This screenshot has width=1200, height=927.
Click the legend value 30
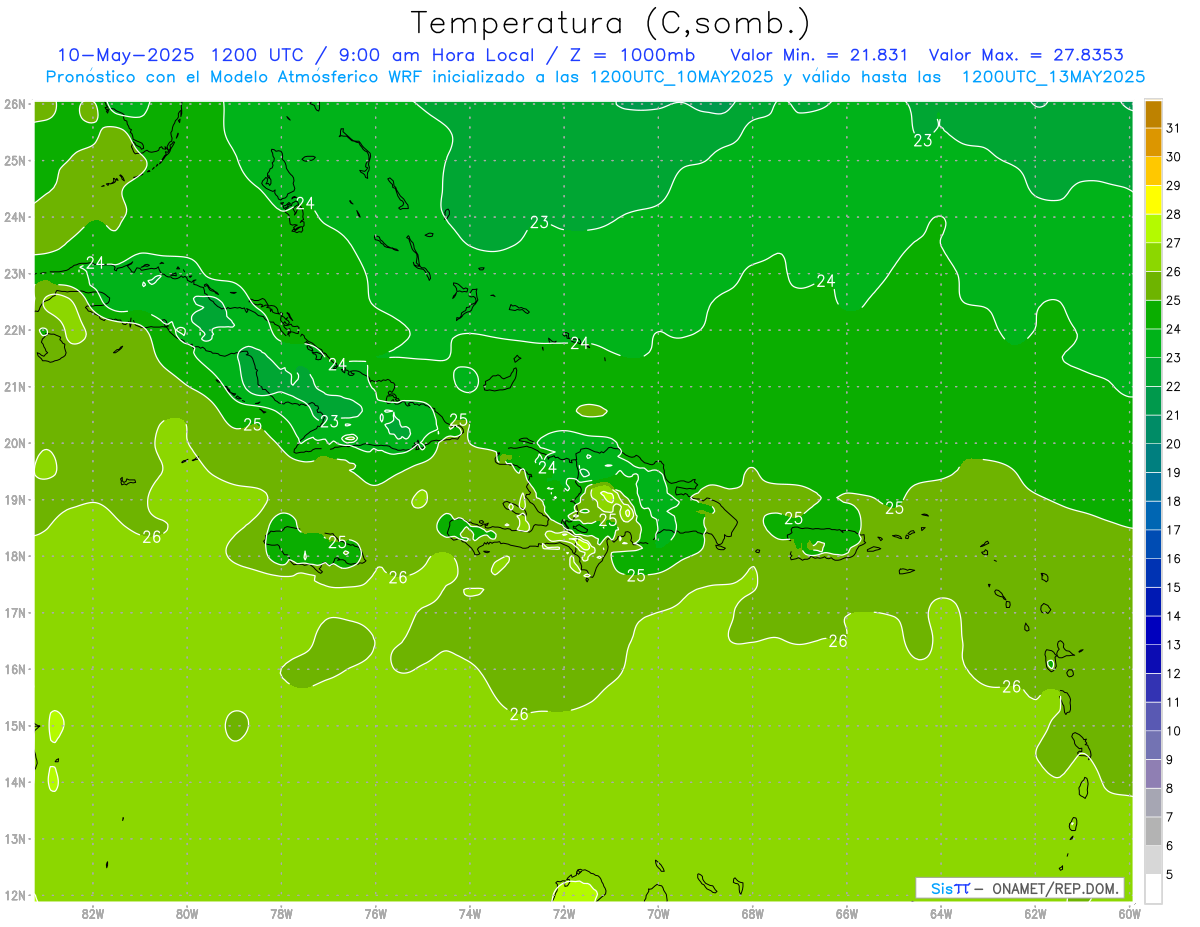[x=1173, y=157]
